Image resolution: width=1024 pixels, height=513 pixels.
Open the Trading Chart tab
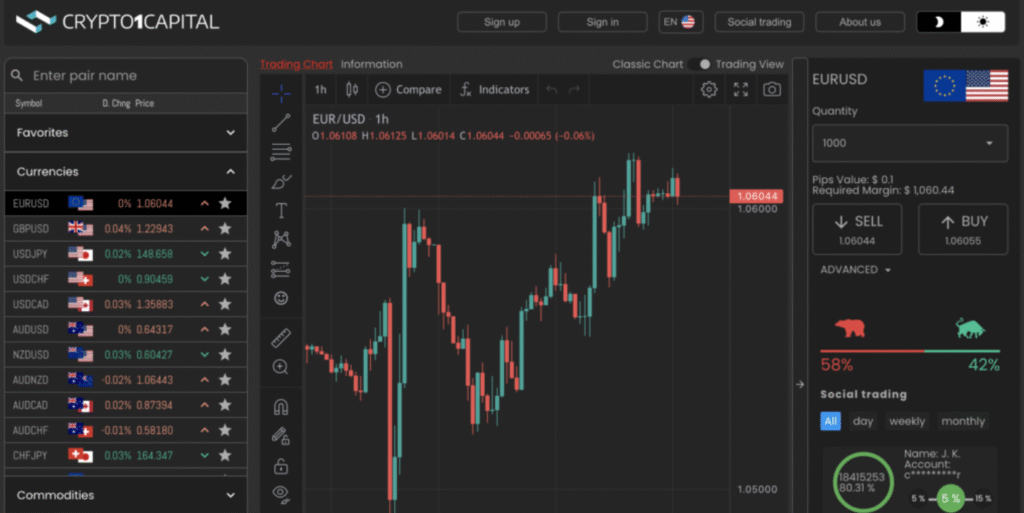pyautogui.click(x=296, y=64)
